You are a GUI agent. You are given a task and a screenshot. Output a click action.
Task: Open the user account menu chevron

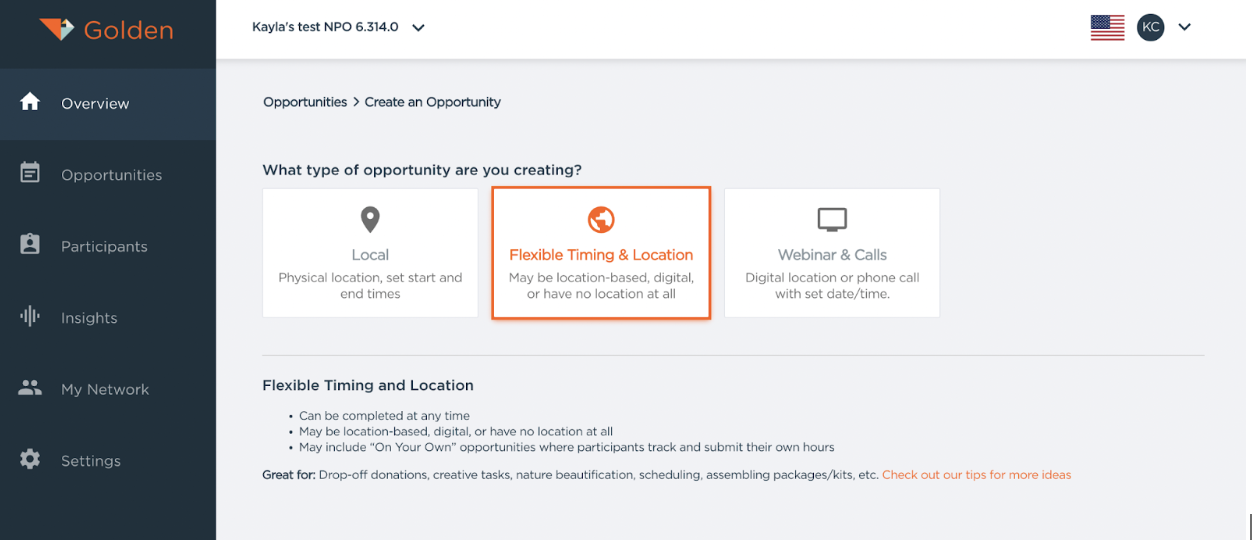click(x=1185, y=27)
